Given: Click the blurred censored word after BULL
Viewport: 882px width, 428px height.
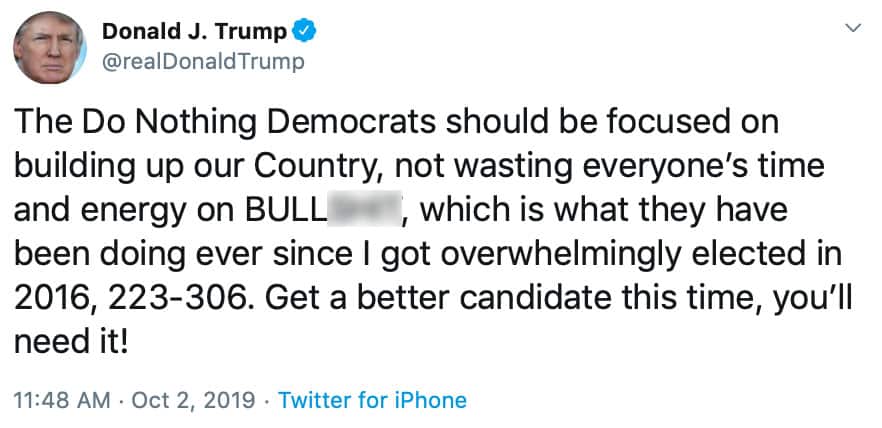Looking at the screenshot, I should coord(366,212).
